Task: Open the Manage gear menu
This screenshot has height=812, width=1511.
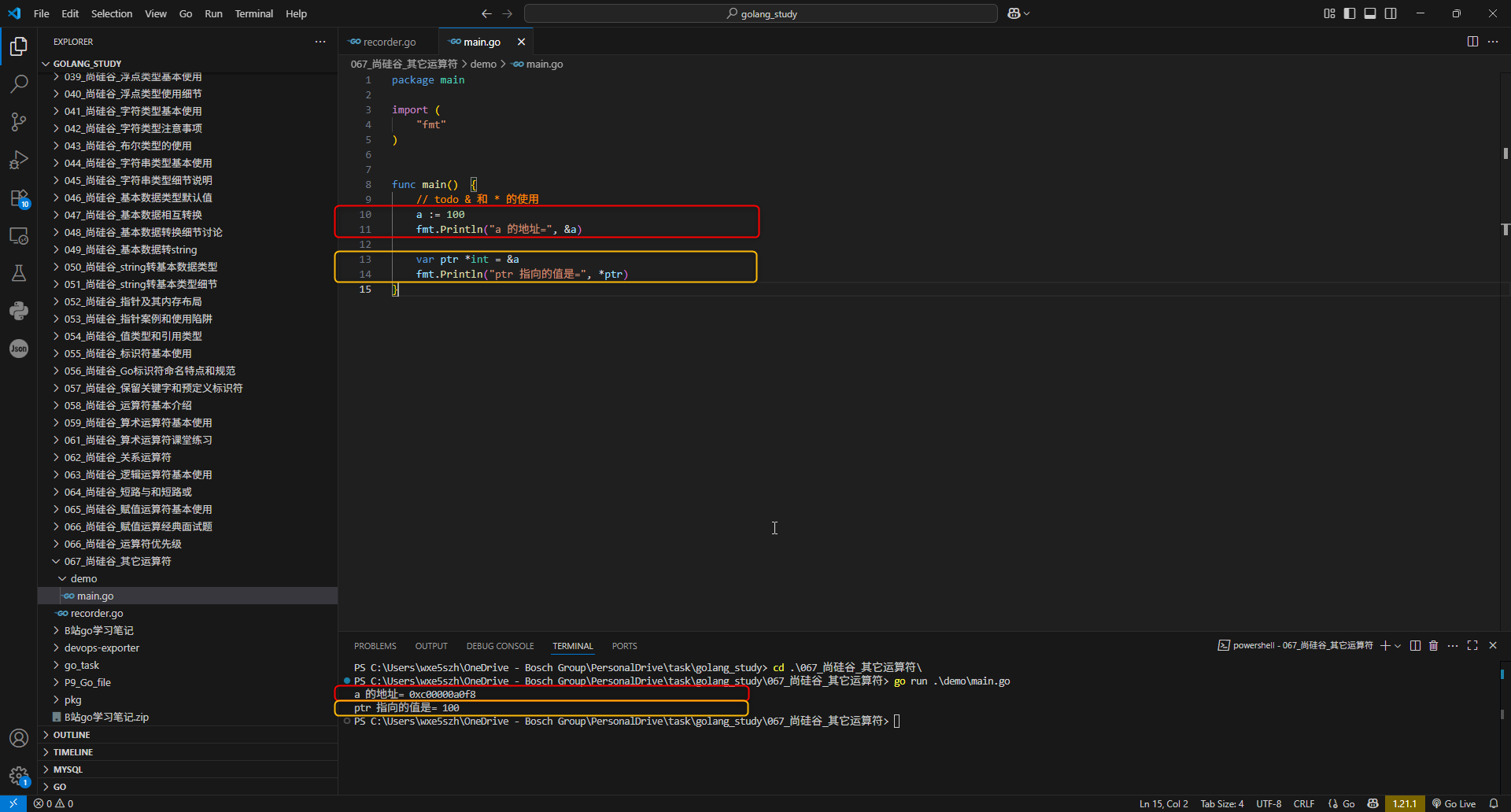Action: tap(19, 776)
